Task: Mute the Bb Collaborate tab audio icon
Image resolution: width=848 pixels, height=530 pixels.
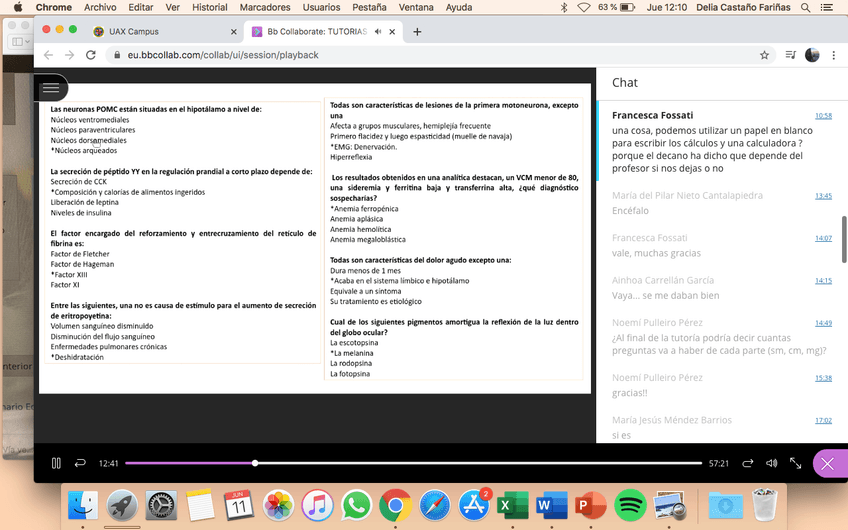Action: (x=378, y=31)
